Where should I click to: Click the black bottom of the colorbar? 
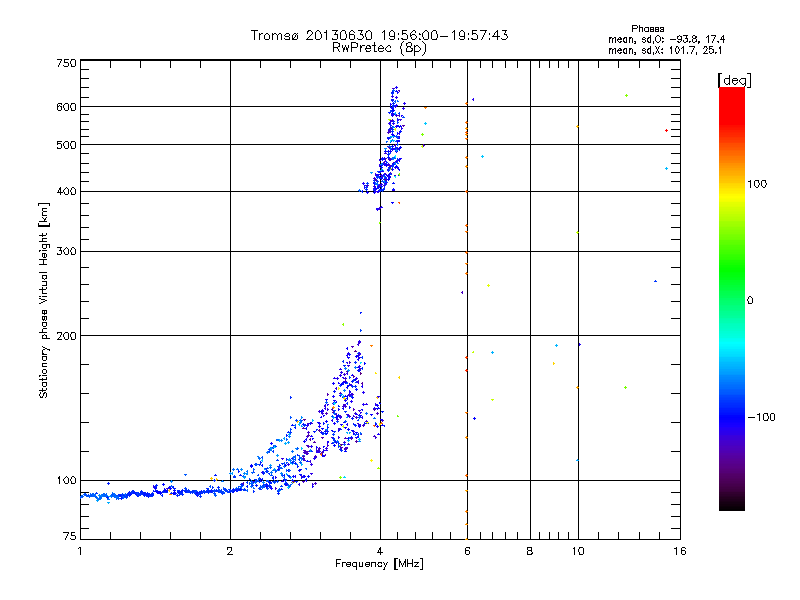(x=732, y=503)
